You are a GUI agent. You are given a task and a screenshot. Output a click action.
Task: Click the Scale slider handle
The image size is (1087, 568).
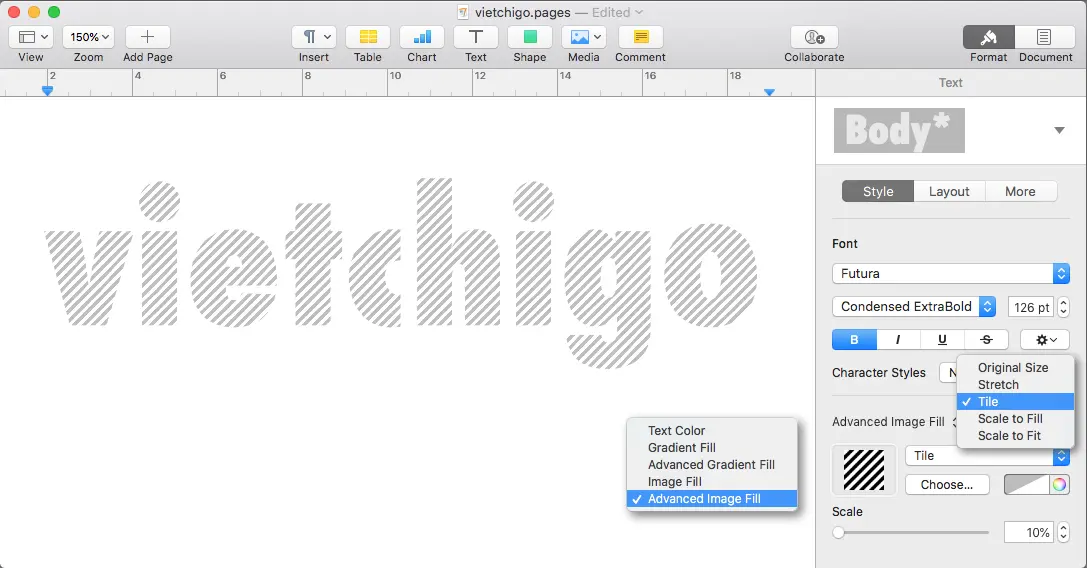tap(839, 533)
